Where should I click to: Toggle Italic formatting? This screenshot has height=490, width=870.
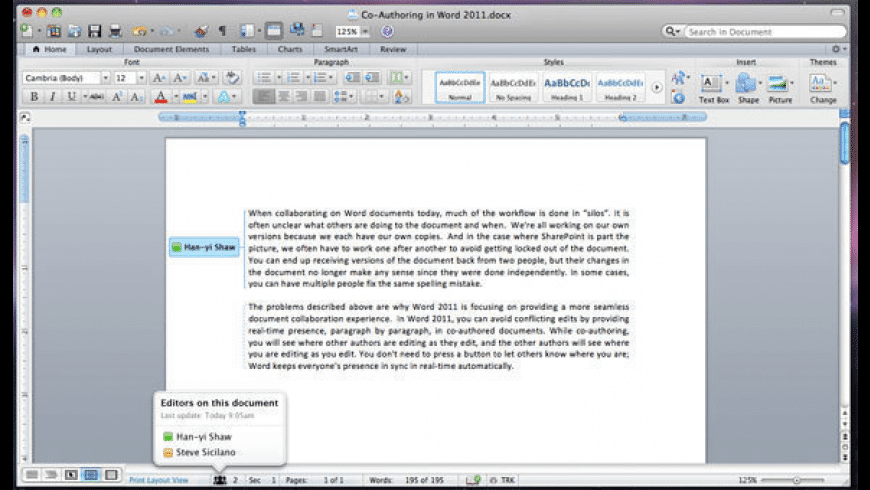[53, 97]
